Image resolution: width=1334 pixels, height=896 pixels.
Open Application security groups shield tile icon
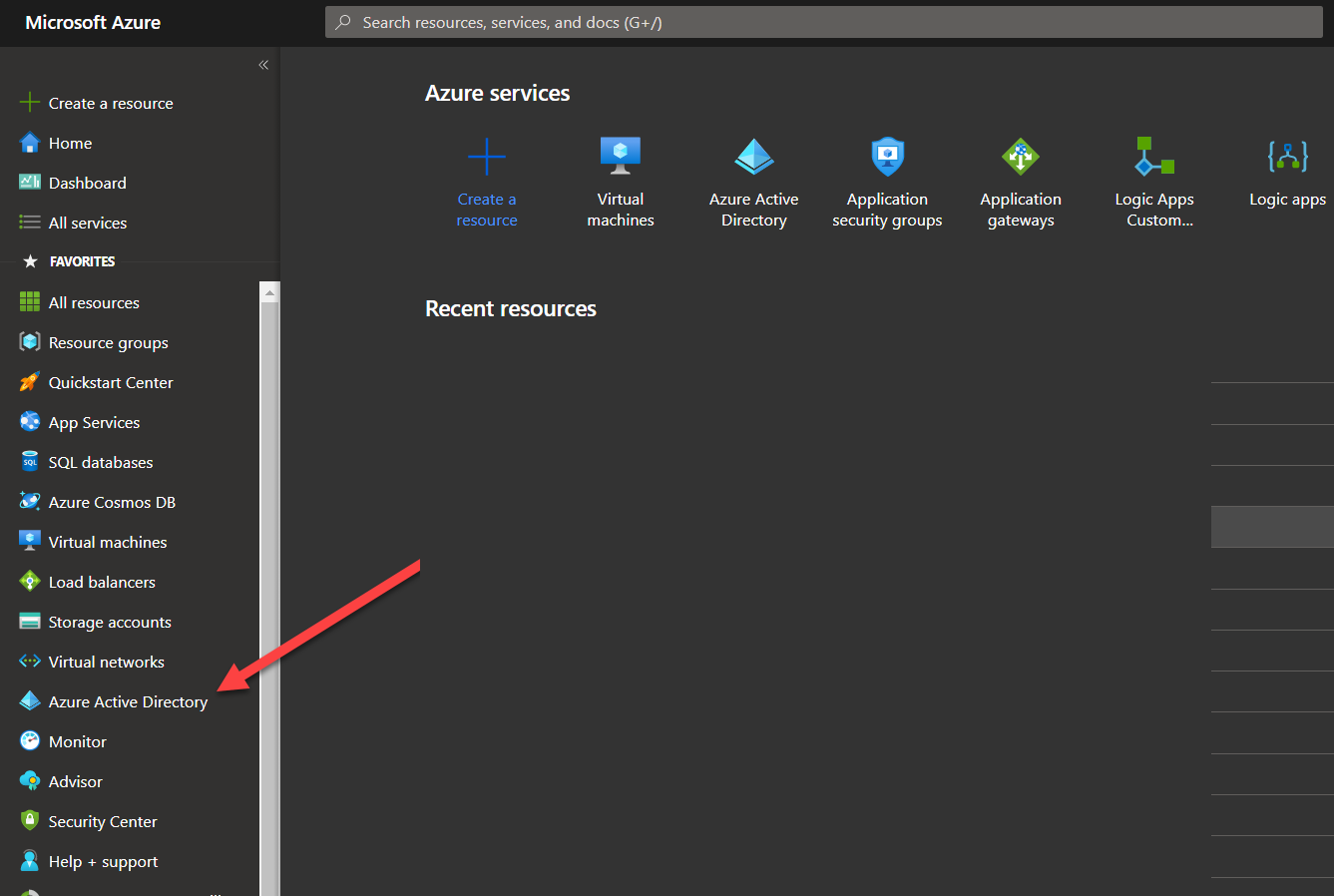tap(887, 157)
